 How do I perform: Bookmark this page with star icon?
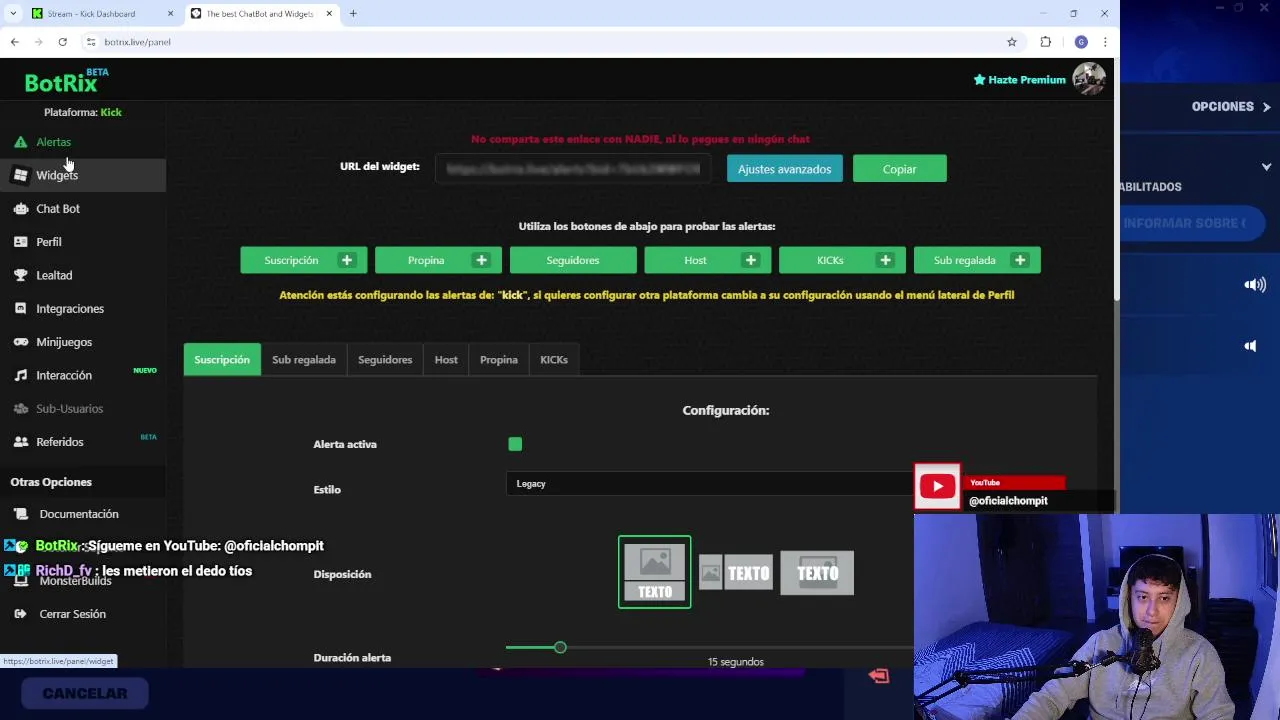click(x=1012, y=42)
